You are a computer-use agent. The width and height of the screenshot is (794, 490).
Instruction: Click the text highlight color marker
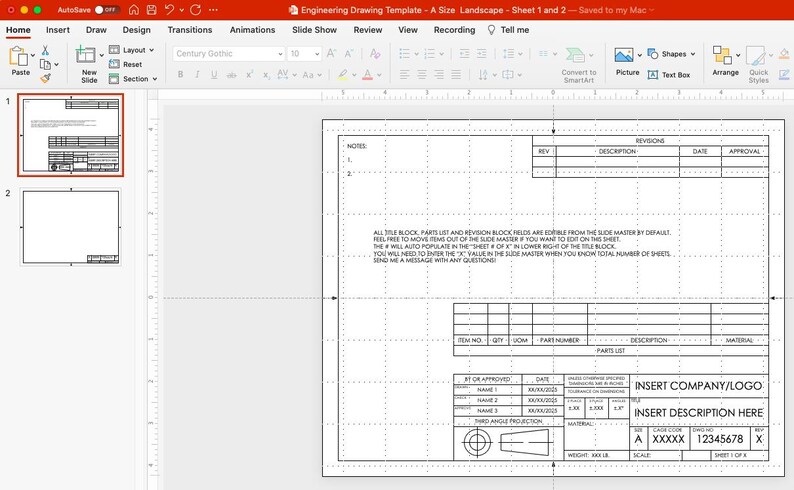[343, 74]
